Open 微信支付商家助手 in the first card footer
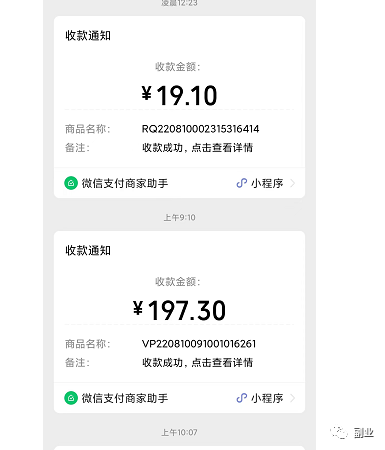This screenshot has height=450, width=385. [125, 183]
